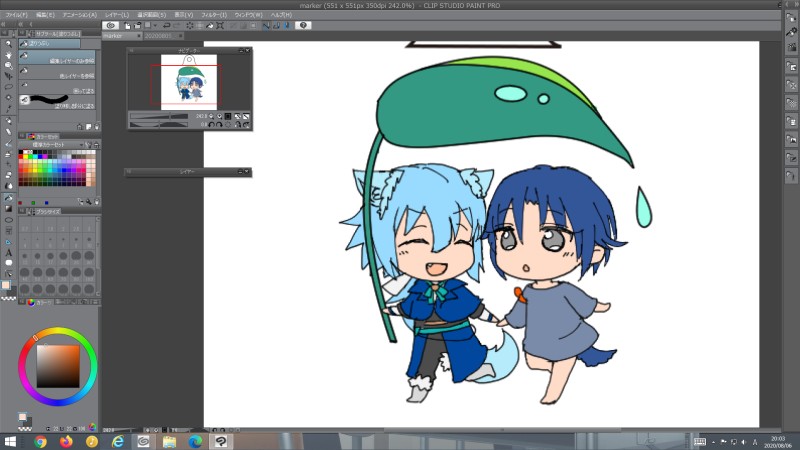Open Help from the question mark icon
This screenshot has height=450, width=800.
[x=303, y=25]
